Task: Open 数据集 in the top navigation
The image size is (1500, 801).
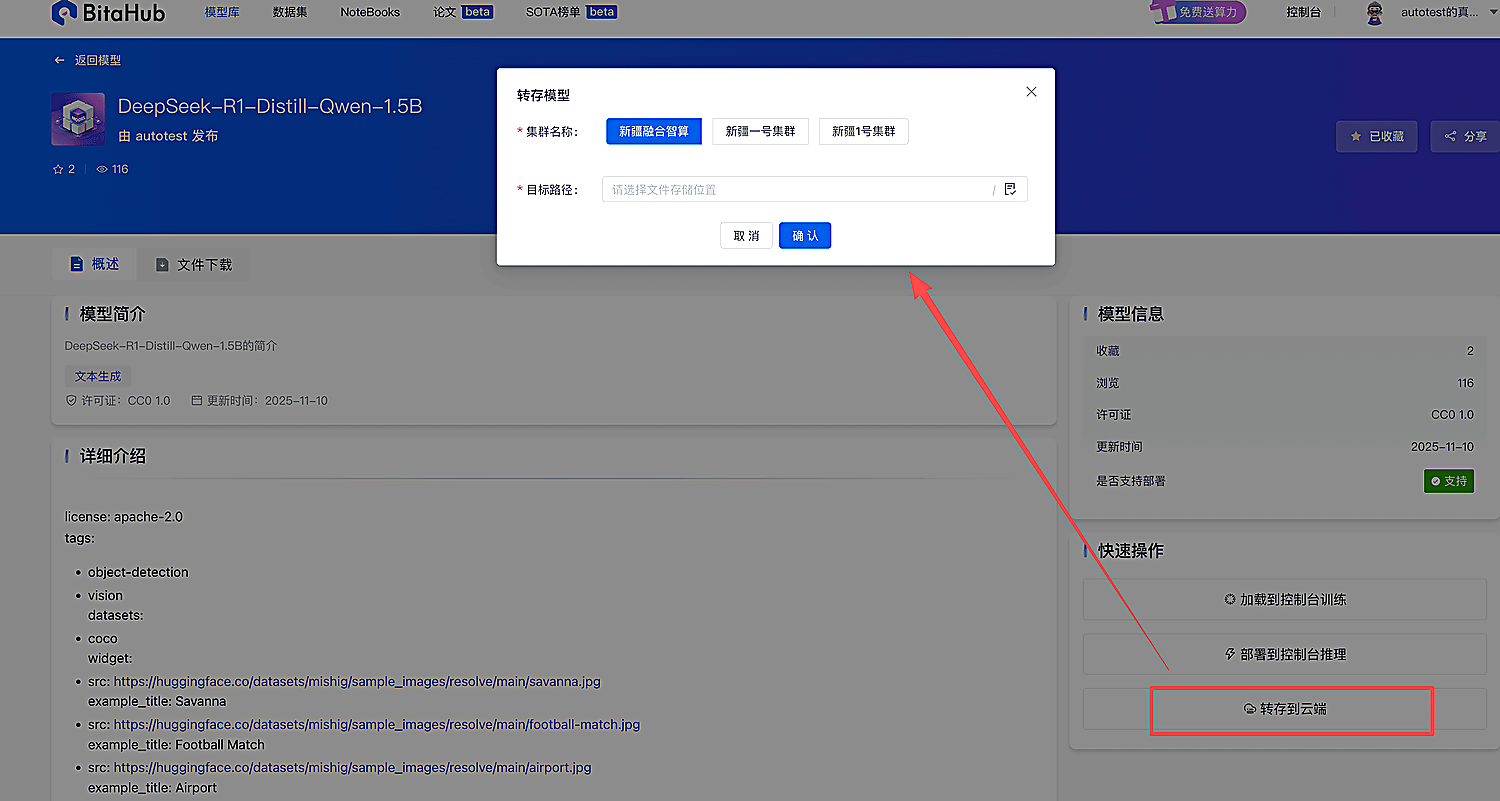Action: tap(290, 13)
